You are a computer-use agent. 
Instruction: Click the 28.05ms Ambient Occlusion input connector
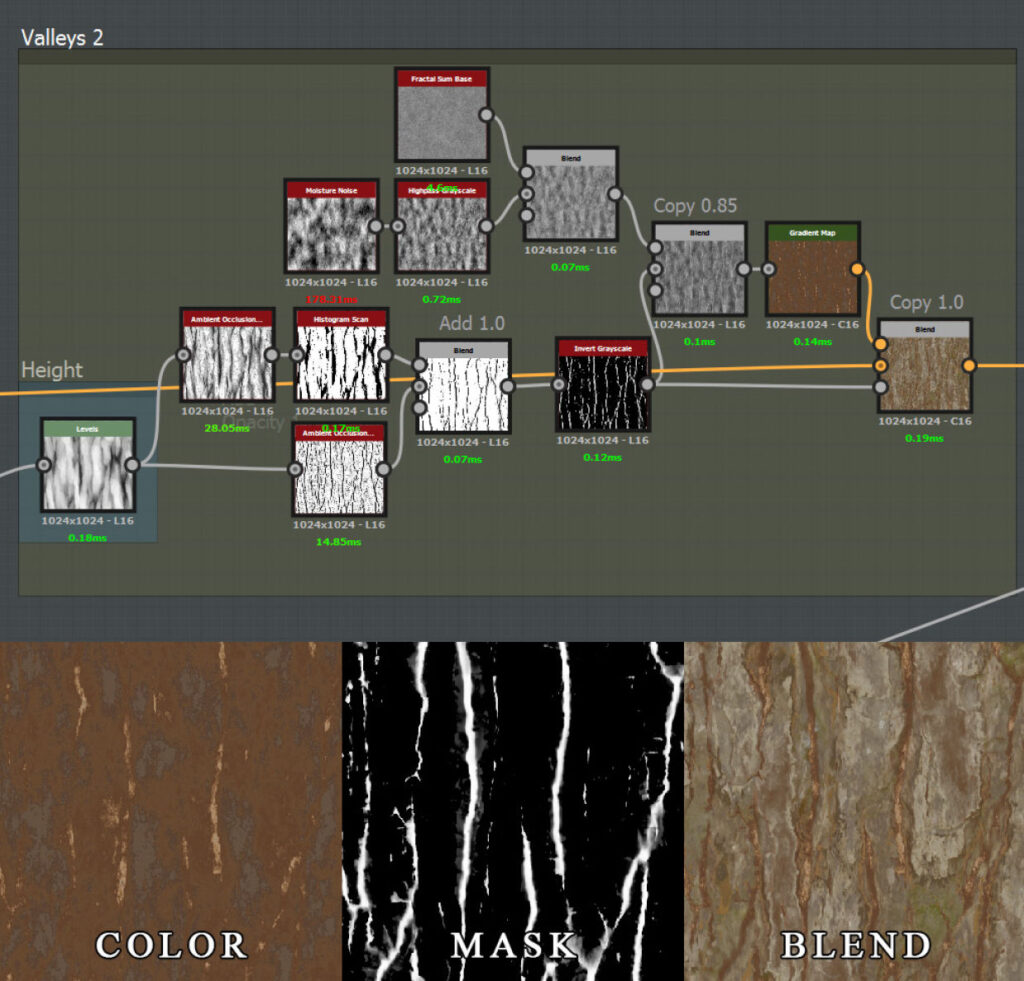184,355
